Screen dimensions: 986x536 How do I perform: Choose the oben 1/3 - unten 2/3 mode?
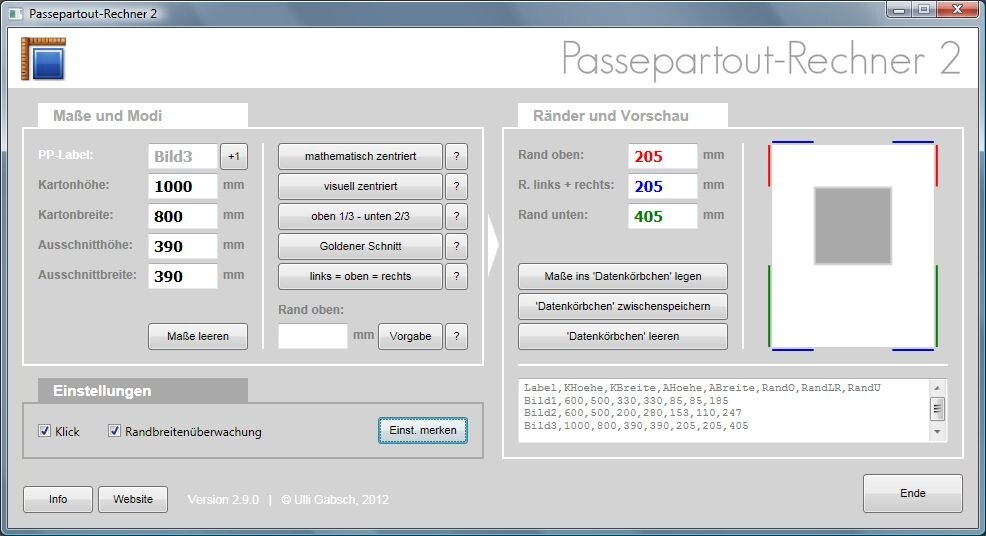tap(360, 216)
